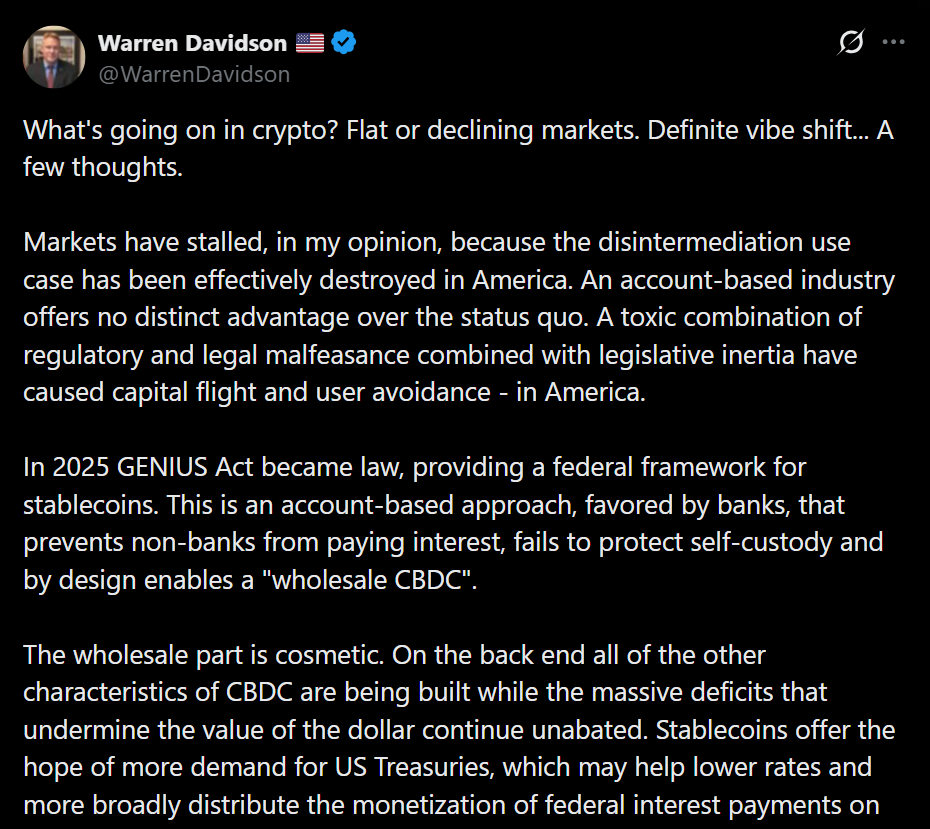Open Grok explain-this-post icon
The width and height of the screenshot is (930, 829).
pos(851,43)
